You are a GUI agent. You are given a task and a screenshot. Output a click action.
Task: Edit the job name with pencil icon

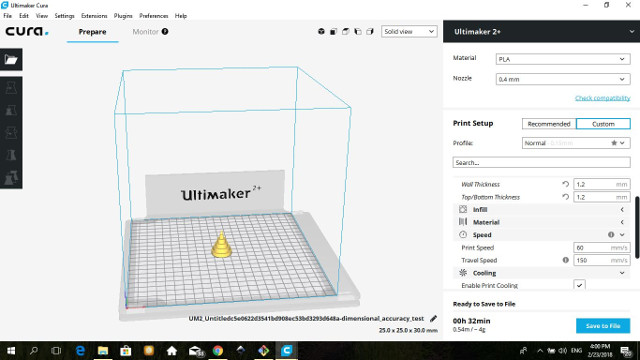pyautogui.click(x=433, y=318)
